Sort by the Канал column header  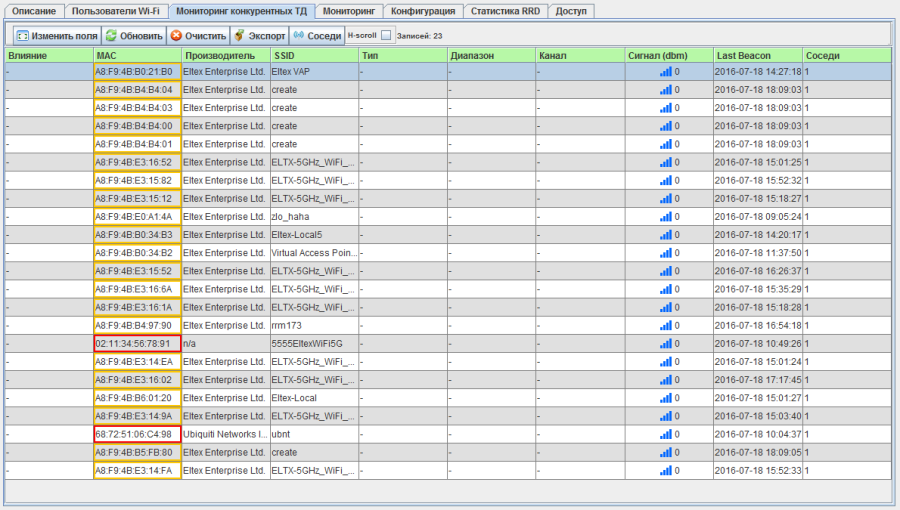pos(580,56)
